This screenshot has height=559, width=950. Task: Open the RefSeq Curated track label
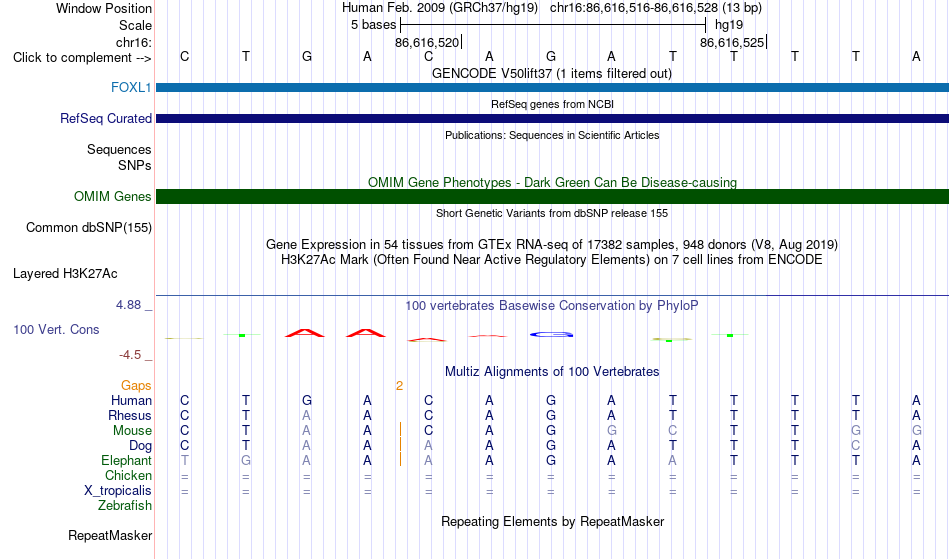click(x=105, y=119)
